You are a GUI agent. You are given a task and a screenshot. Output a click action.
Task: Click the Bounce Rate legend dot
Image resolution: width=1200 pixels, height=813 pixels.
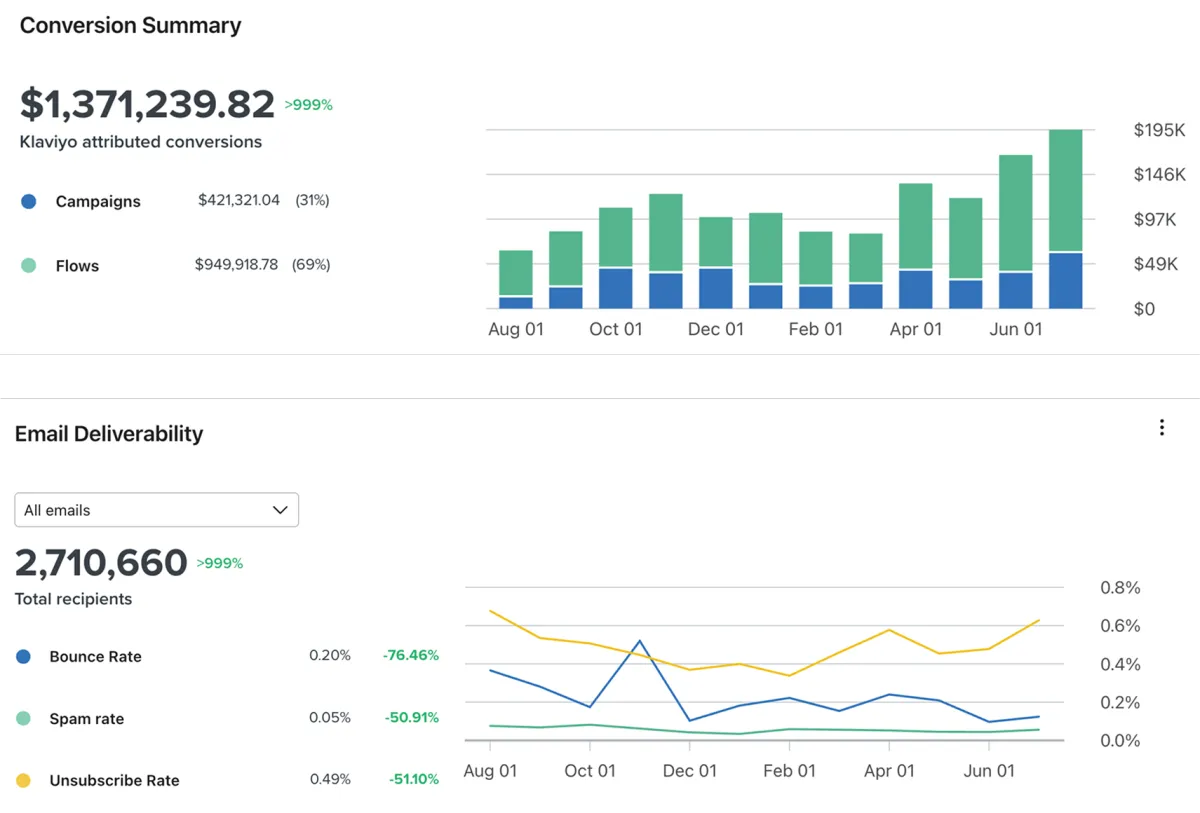[24, 657]
